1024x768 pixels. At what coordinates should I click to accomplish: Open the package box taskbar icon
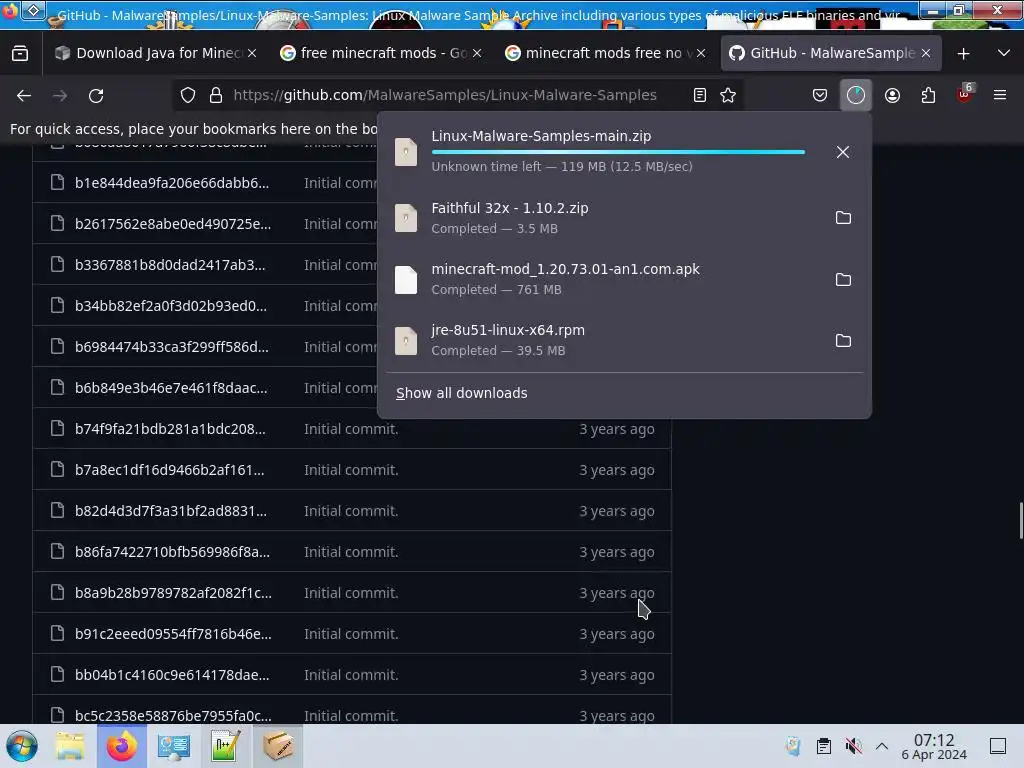(x=278, y=746)
